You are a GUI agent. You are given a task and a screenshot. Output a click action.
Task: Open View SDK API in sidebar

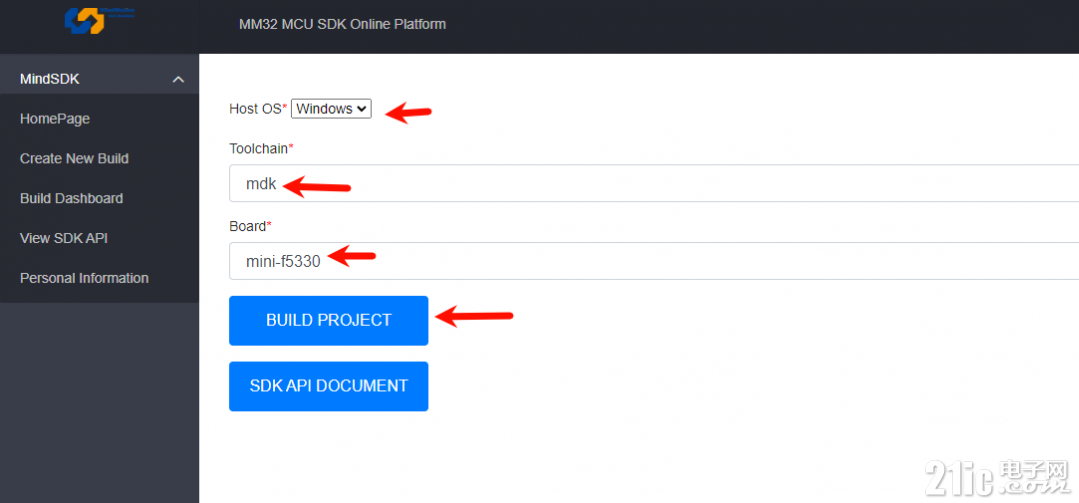(64, 238)
